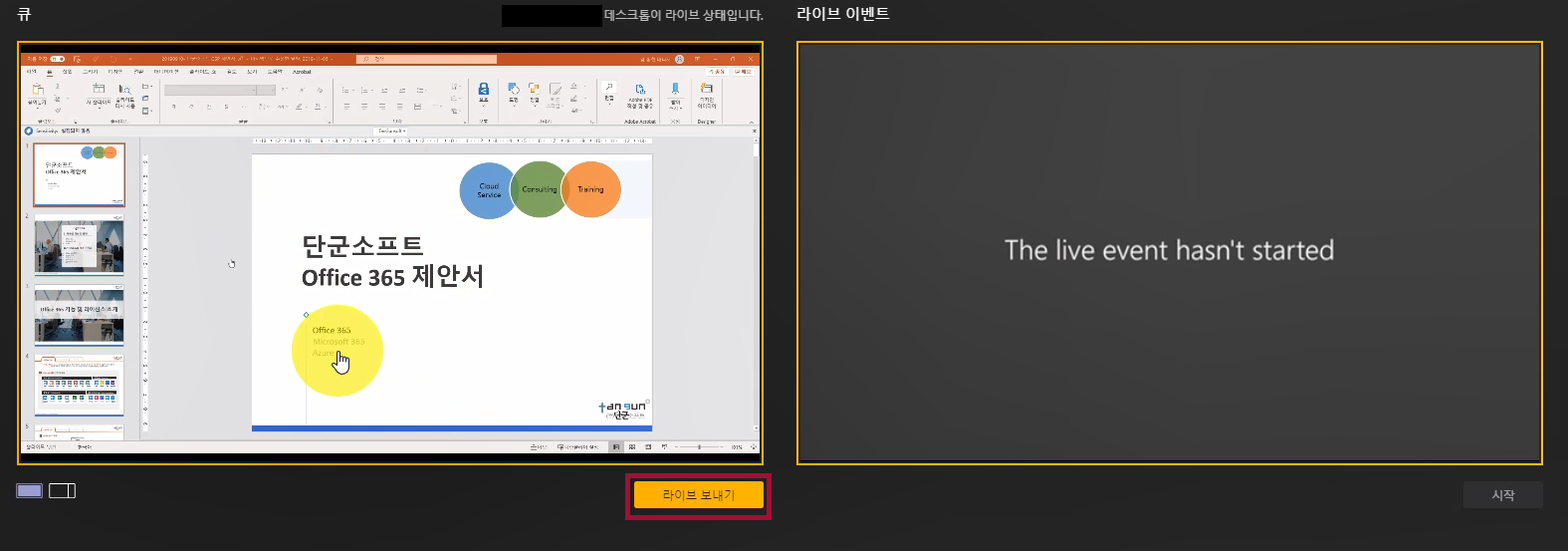Click the yellow Office 365 circle

pos(336,351)
